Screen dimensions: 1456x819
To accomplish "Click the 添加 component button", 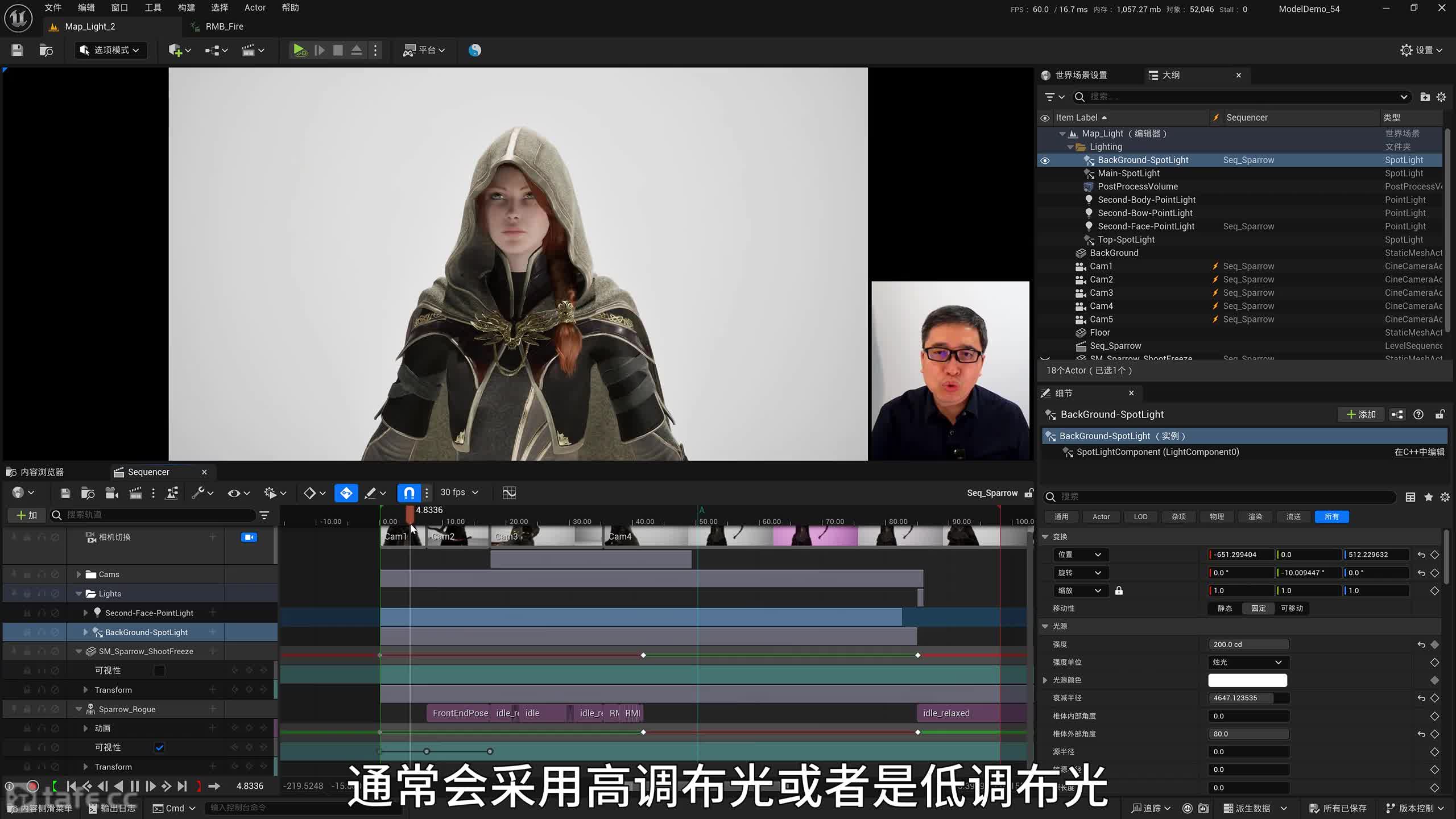I will (1361, 415).
